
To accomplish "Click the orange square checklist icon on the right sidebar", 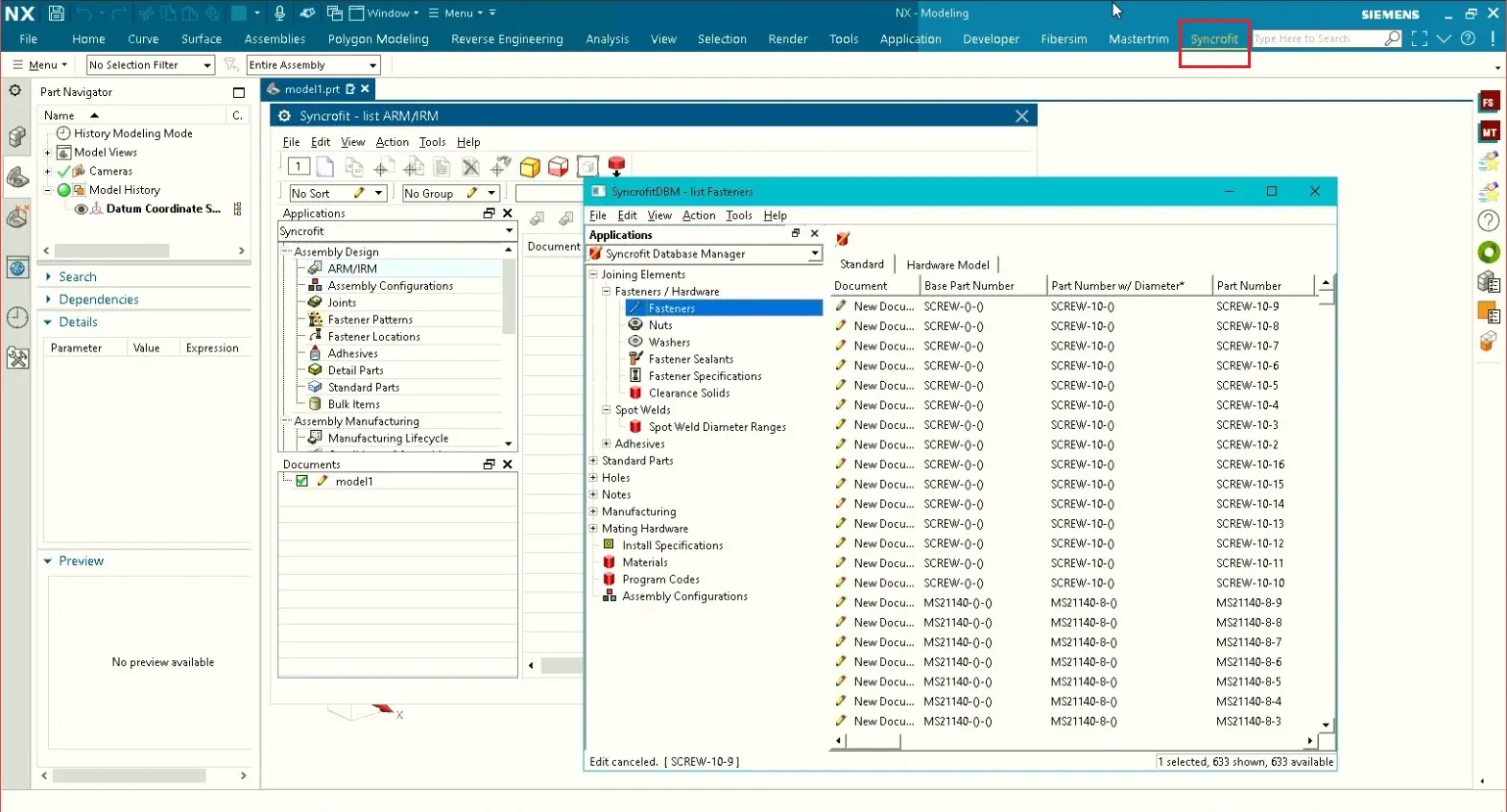I will click(1489, 313).
